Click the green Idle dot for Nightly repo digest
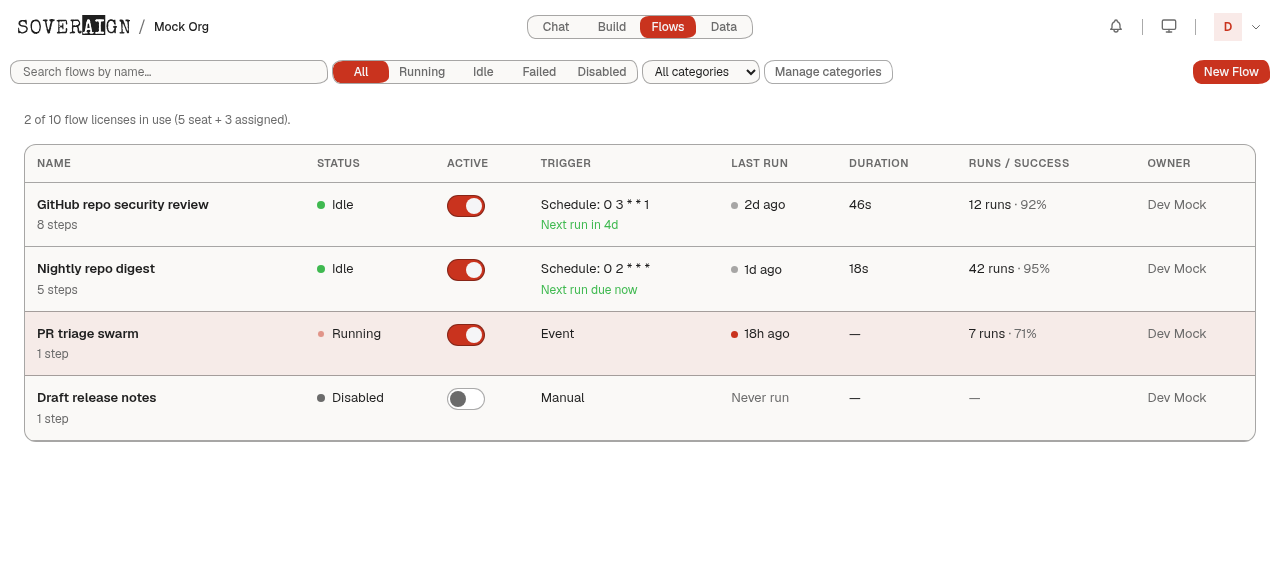The width and height of the screenshot is (1280, 577). tap(321, 269)
